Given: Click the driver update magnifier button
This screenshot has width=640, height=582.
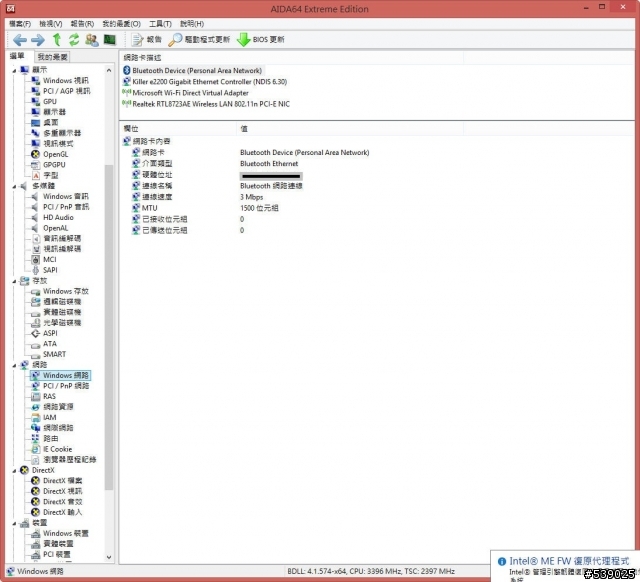Looking at the screenshot, I should (x=199, y=40).
